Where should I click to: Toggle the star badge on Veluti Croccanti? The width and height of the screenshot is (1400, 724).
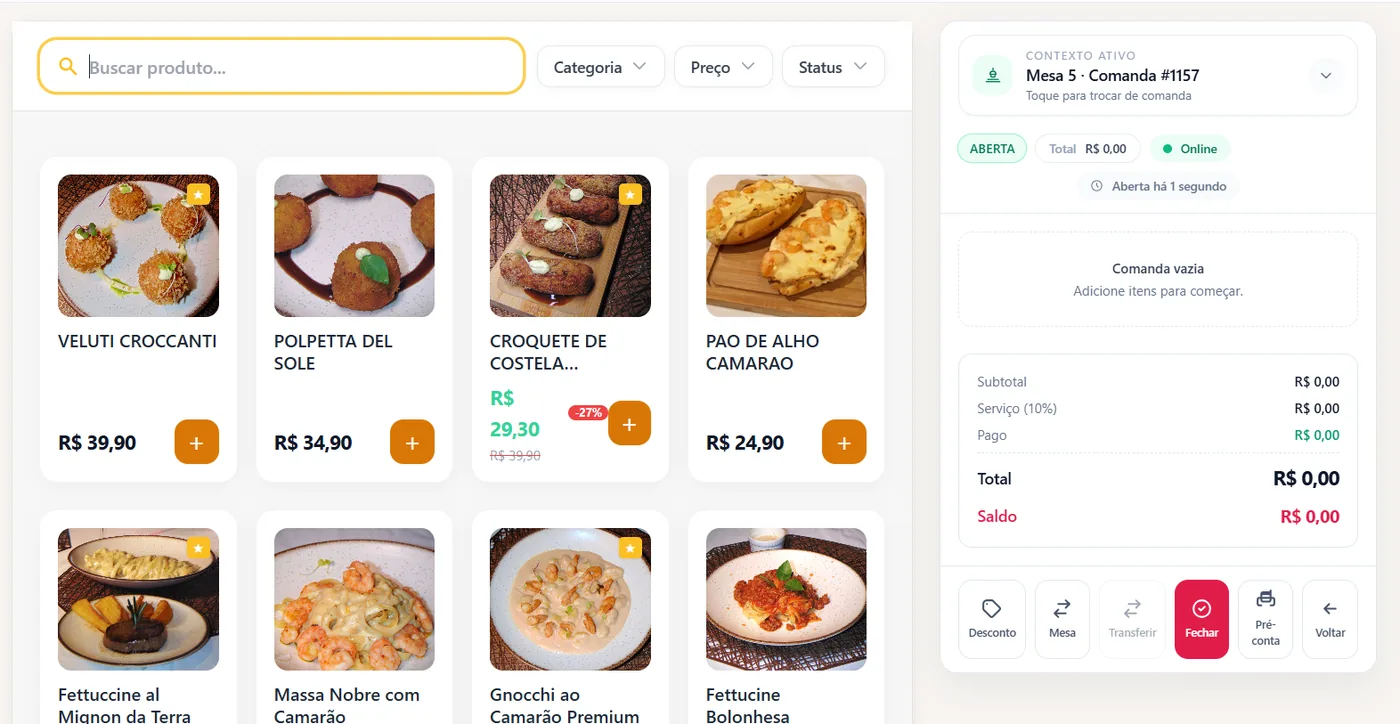click(x=198, y=194)
